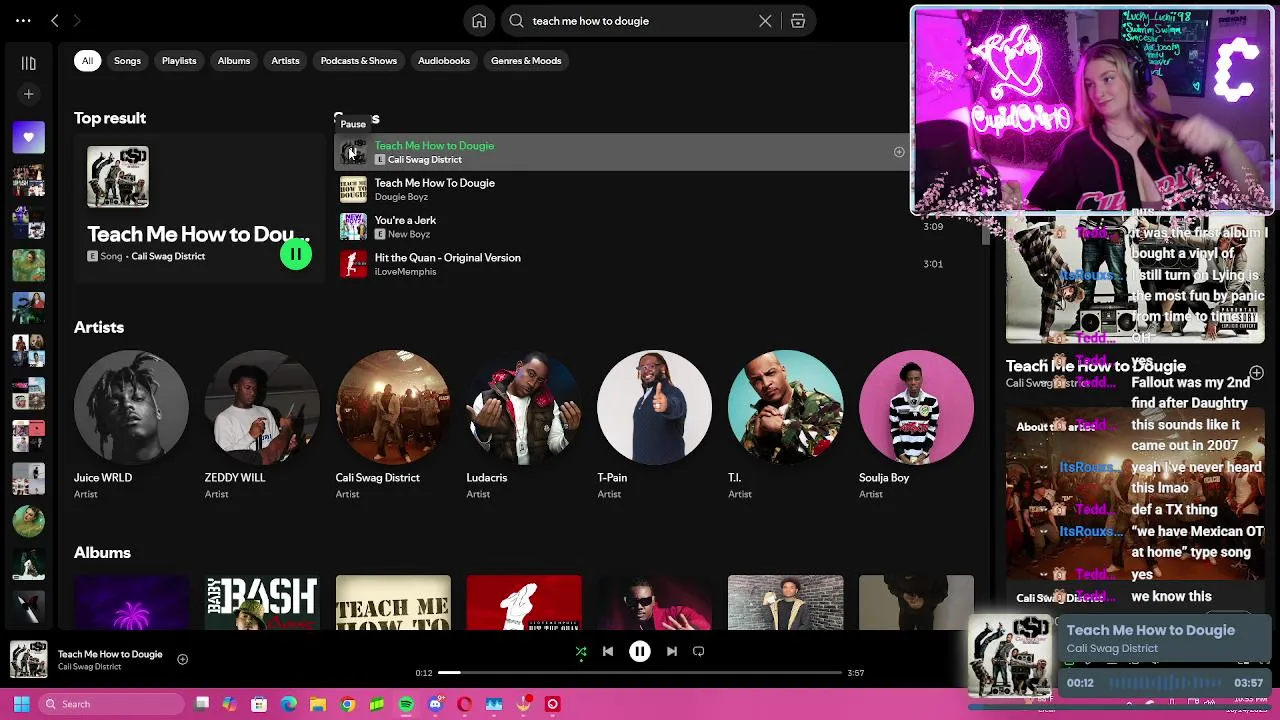Filter search results by Audiobooks
1280x720 pixels.
pyautogui.click(x=444, y=61)
